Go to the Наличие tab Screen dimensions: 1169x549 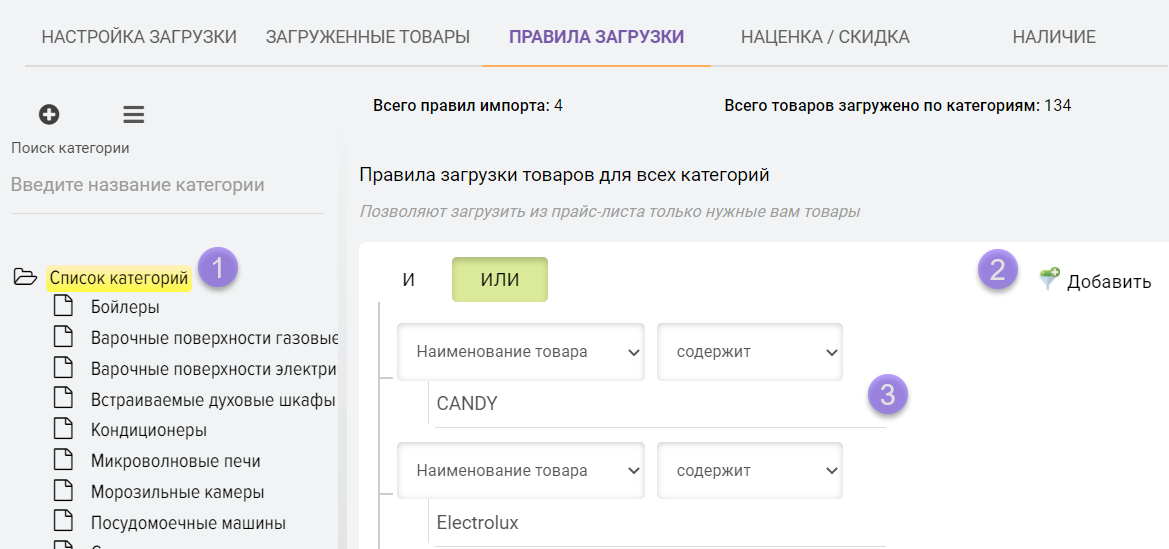pos(1054,37)
